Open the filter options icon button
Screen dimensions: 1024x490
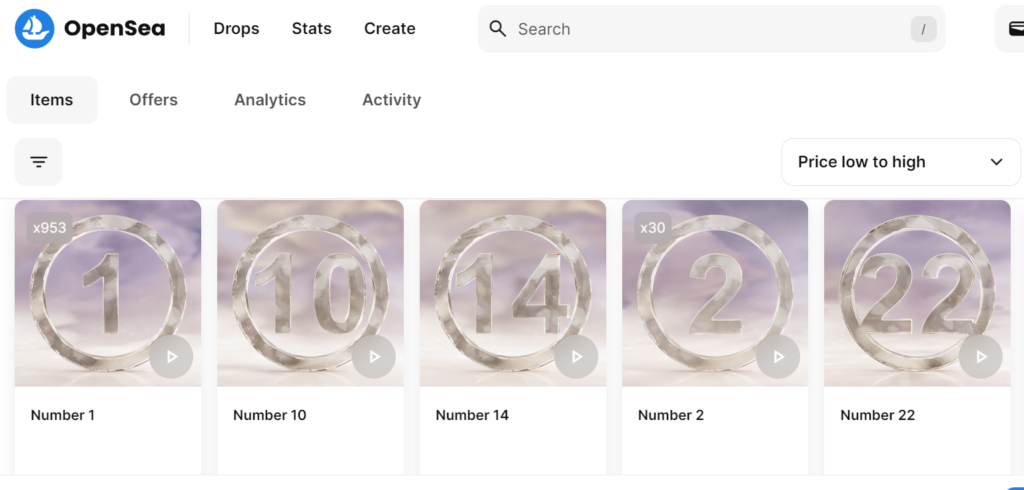coord(39,162)
